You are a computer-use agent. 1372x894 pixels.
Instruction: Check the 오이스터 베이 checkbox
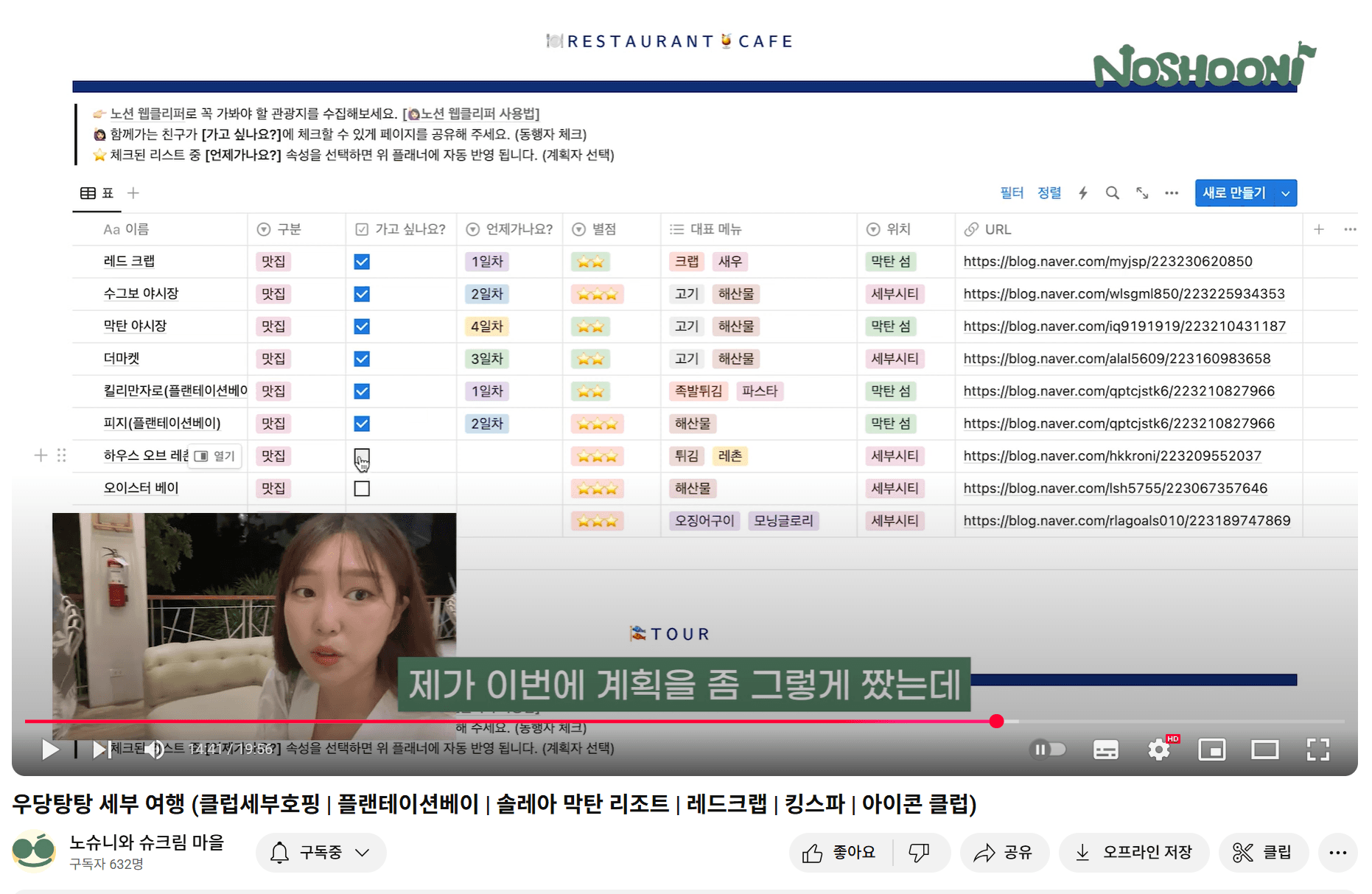click(362, 488)
